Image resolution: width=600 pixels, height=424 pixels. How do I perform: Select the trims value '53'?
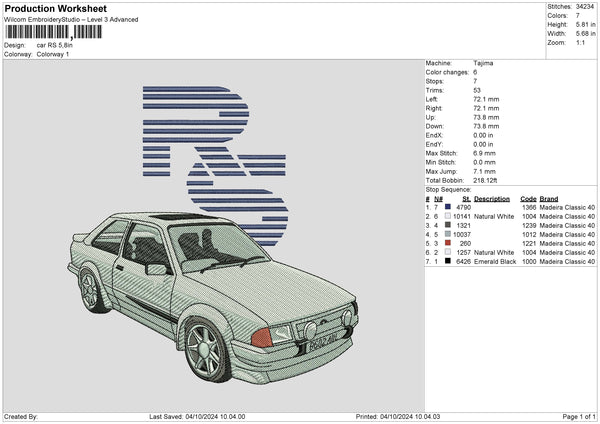coord(477,90)
